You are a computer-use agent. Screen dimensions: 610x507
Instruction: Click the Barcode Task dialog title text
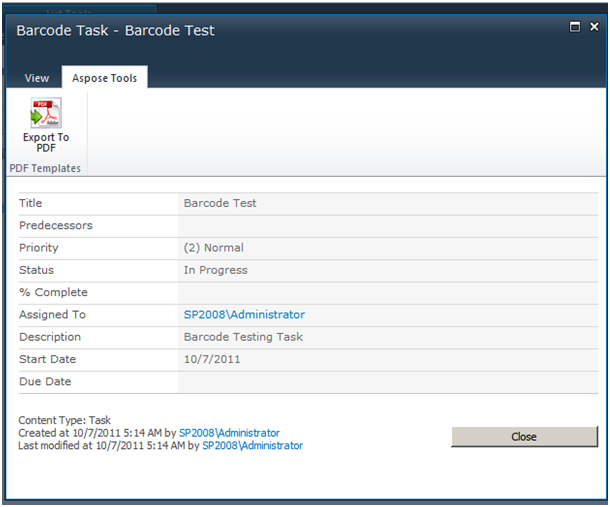coord(115,30)
